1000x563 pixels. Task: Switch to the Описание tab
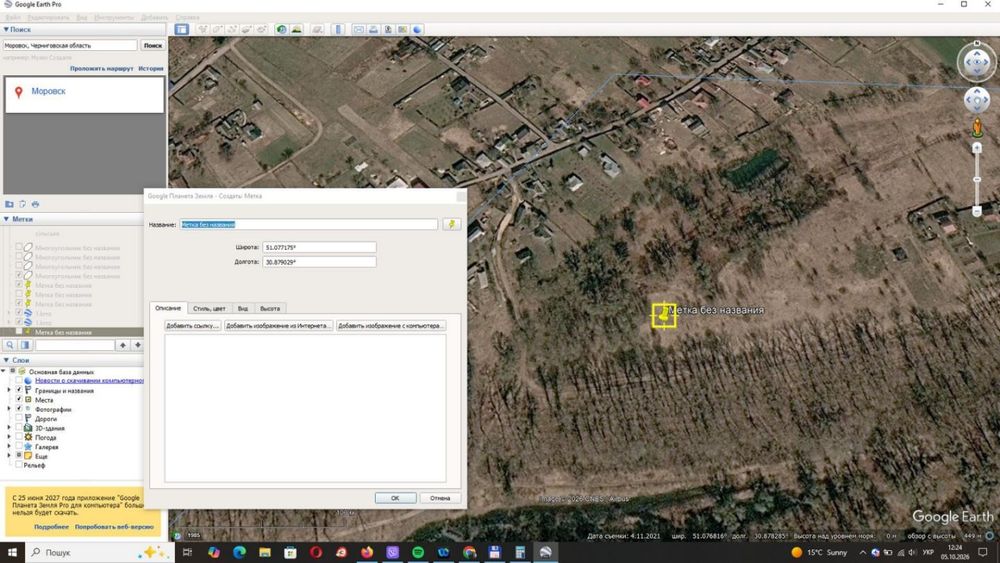[168, 308]
